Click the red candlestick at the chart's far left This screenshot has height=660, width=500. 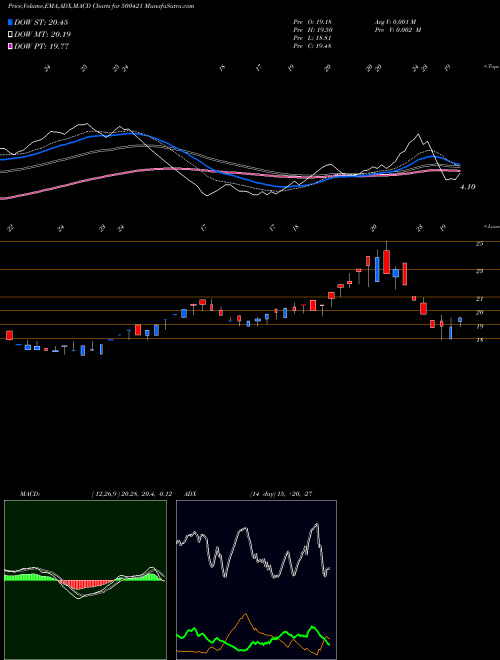click(x=9, y=335)
